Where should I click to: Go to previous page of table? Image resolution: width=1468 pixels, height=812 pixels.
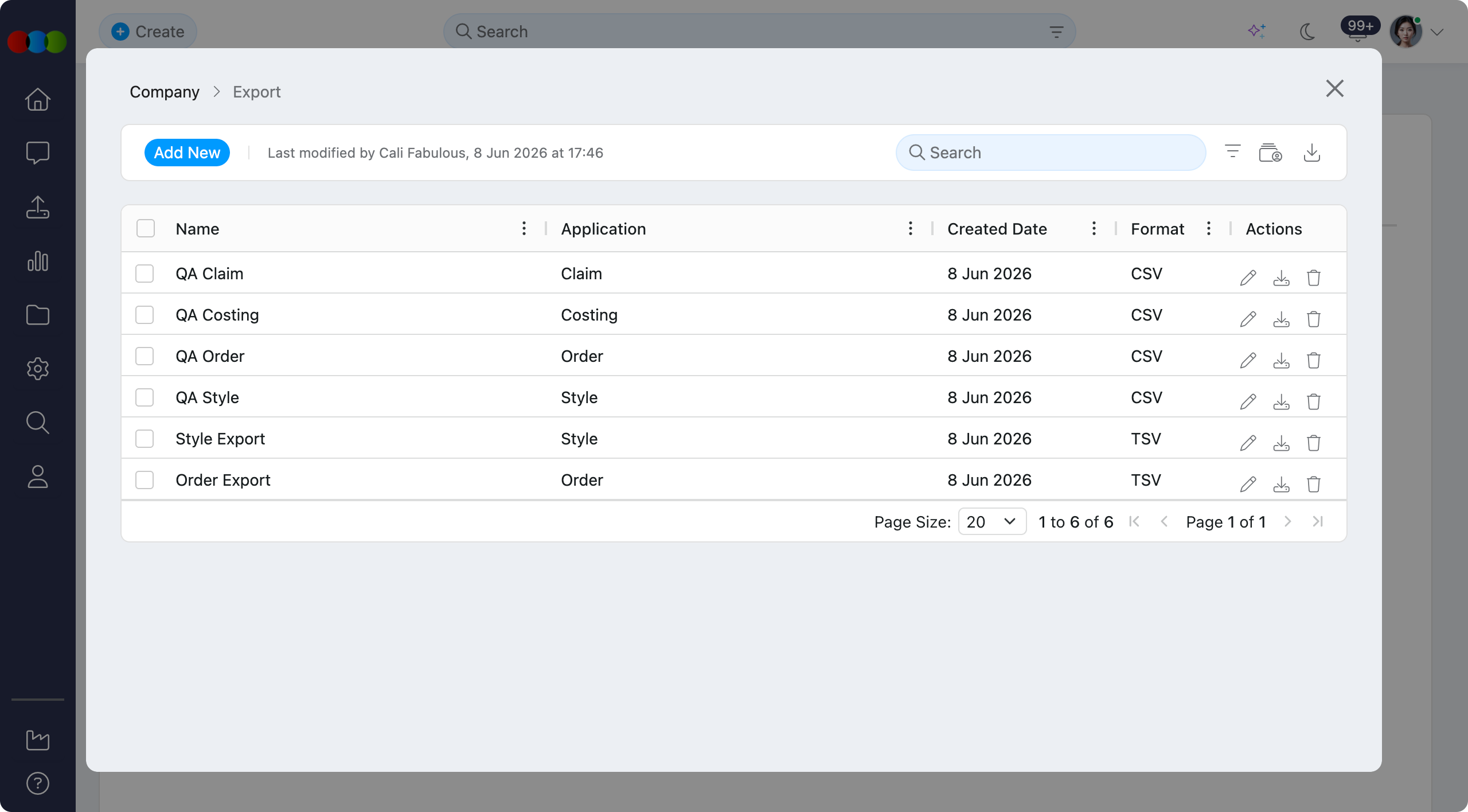[x=1164, y=521]
